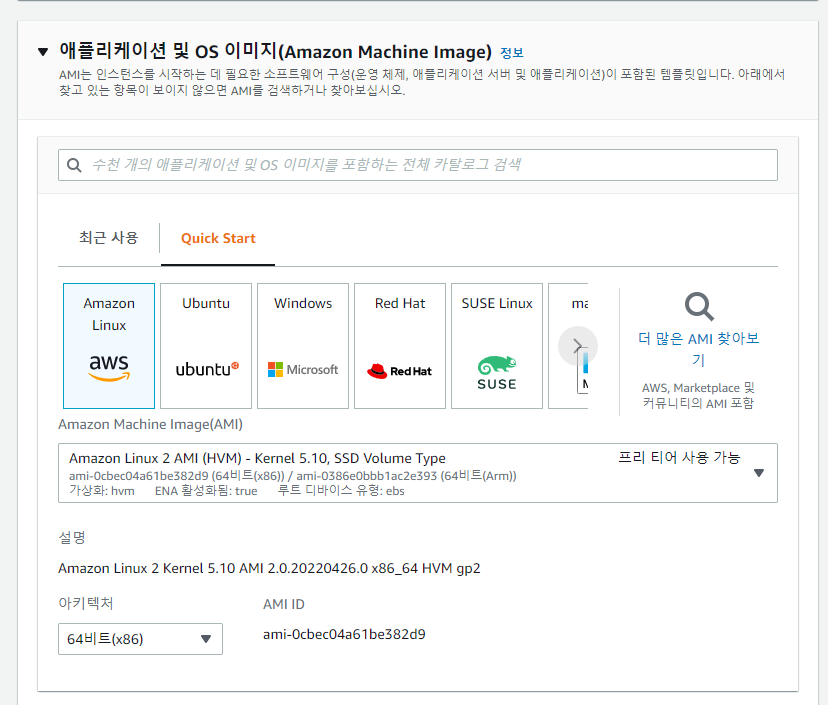
Task: Click the ENA 활성화됨: true text
Action: [206, 491]
